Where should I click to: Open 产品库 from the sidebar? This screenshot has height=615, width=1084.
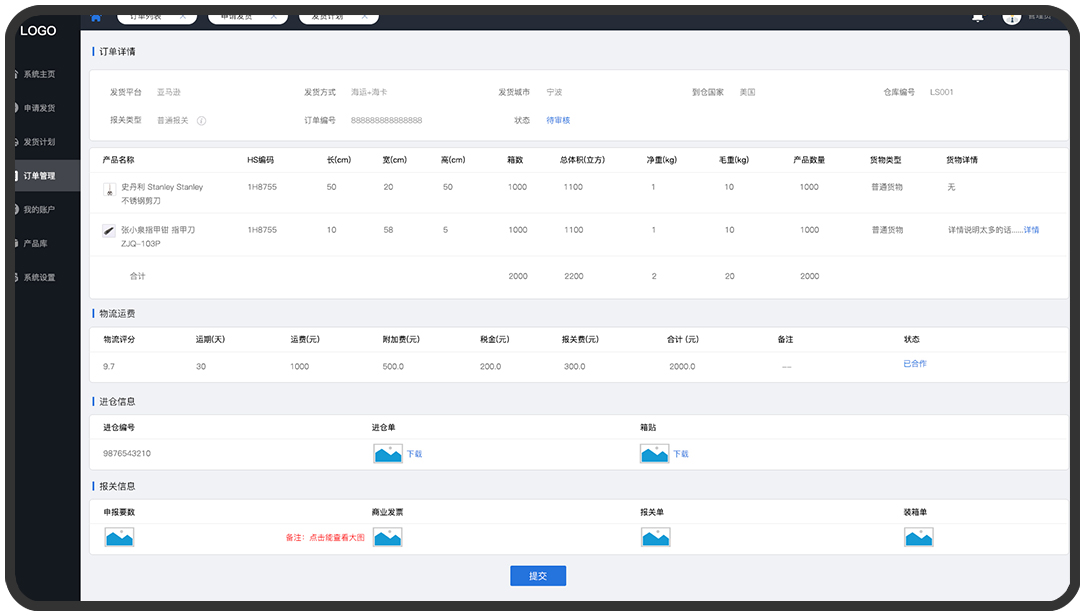pyautogui.click(x=36, y=243)
